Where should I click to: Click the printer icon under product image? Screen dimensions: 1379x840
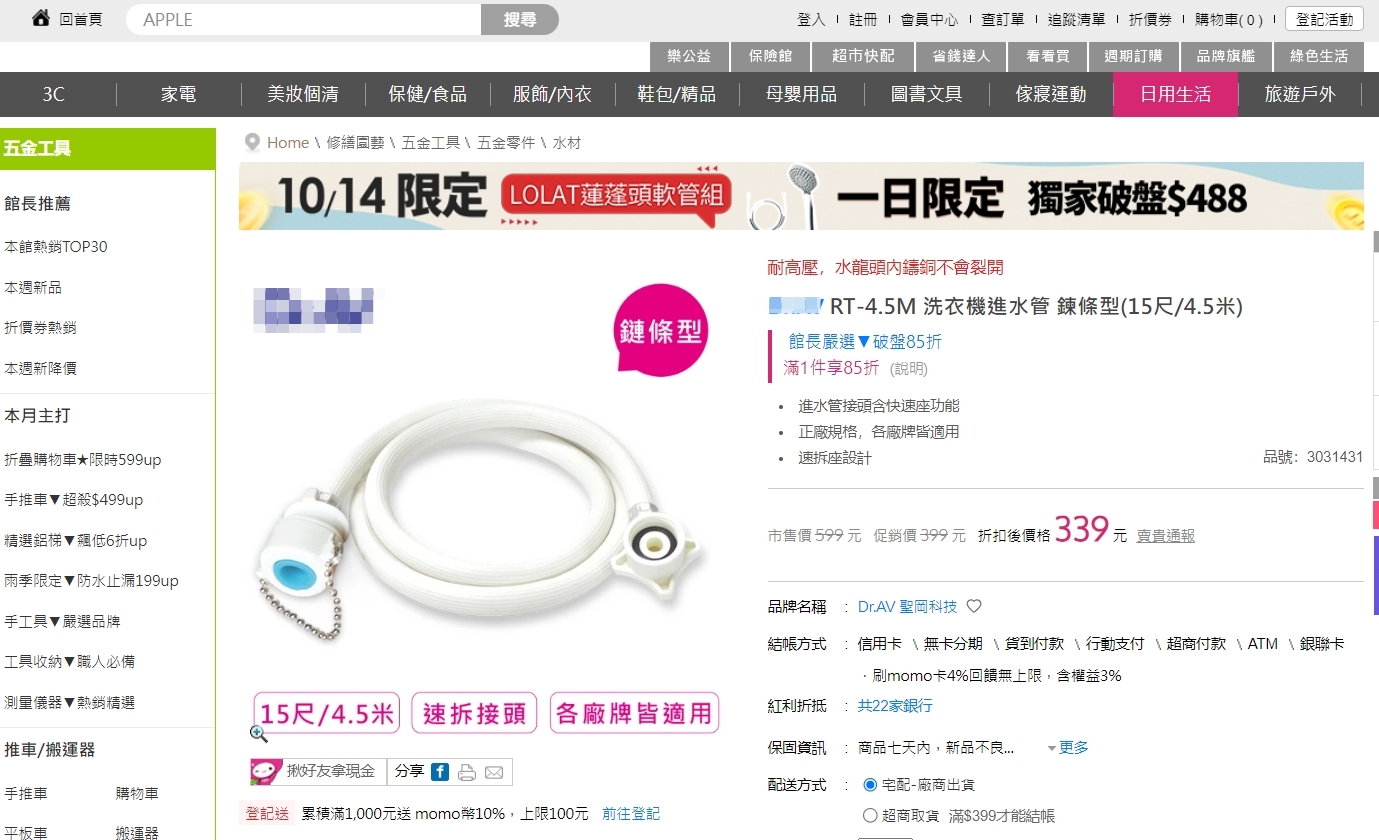point(467,772)
